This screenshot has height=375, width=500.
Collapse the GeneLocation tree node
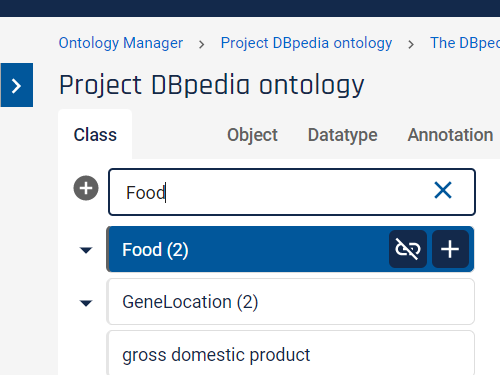tap(86, 303)
